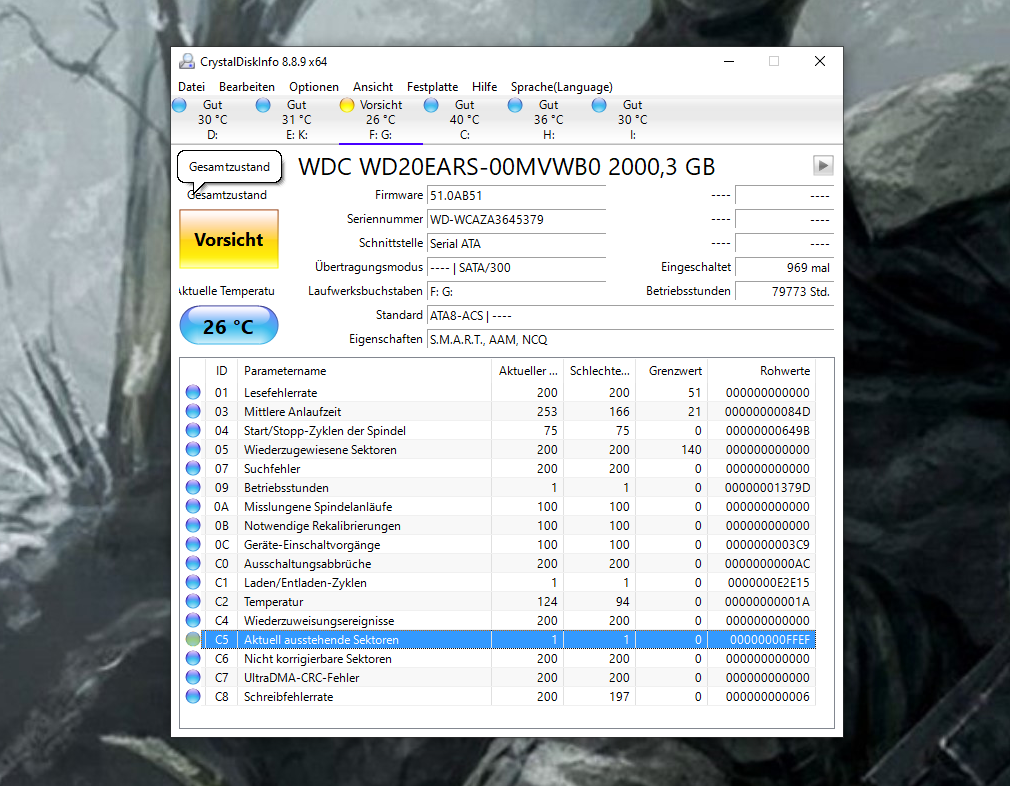Click the yellow Vorsicht health status button
The width and height of the screenshot is (1010, 786).
click(229, 239)
